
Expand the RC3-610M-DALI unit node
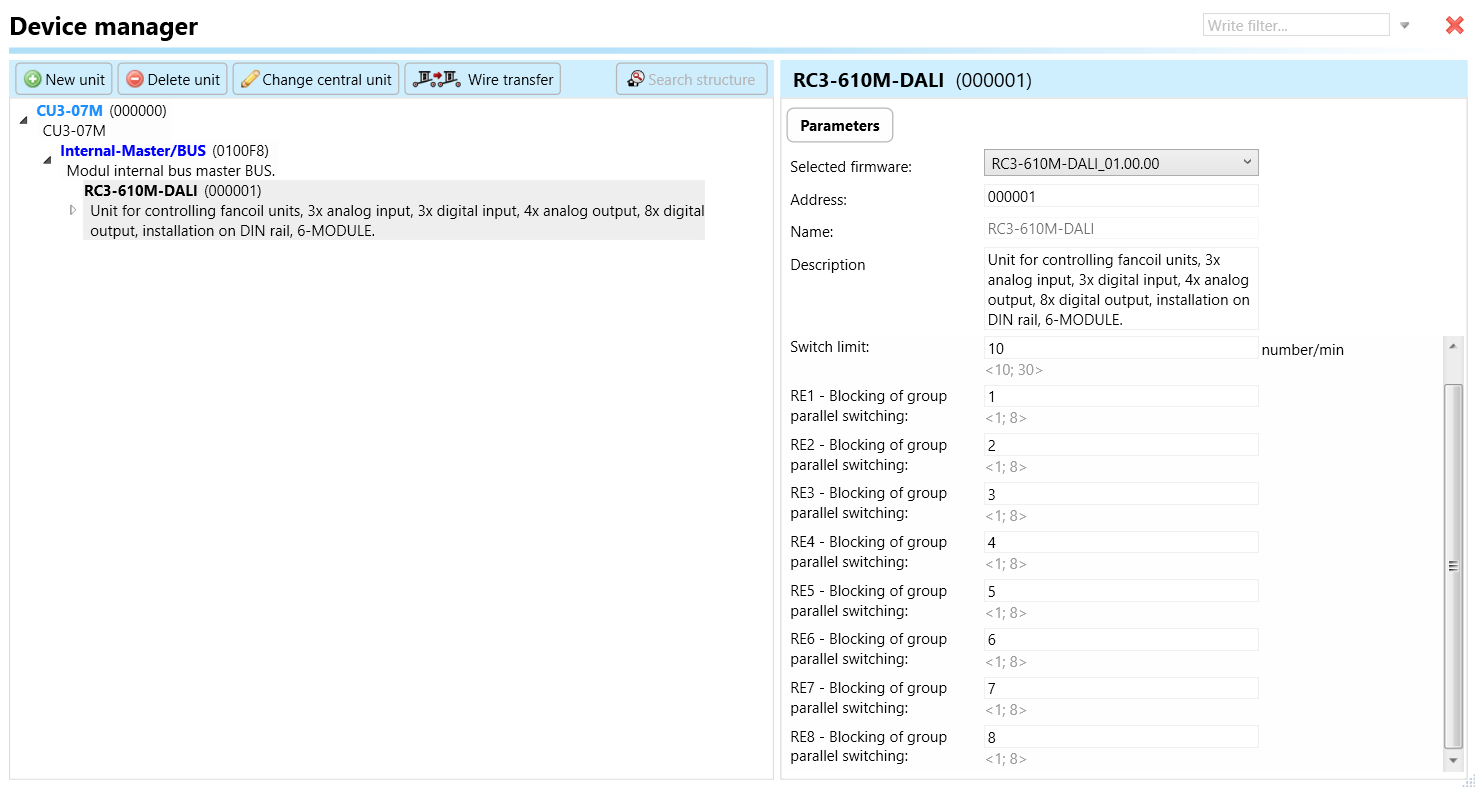pos(72,210)
